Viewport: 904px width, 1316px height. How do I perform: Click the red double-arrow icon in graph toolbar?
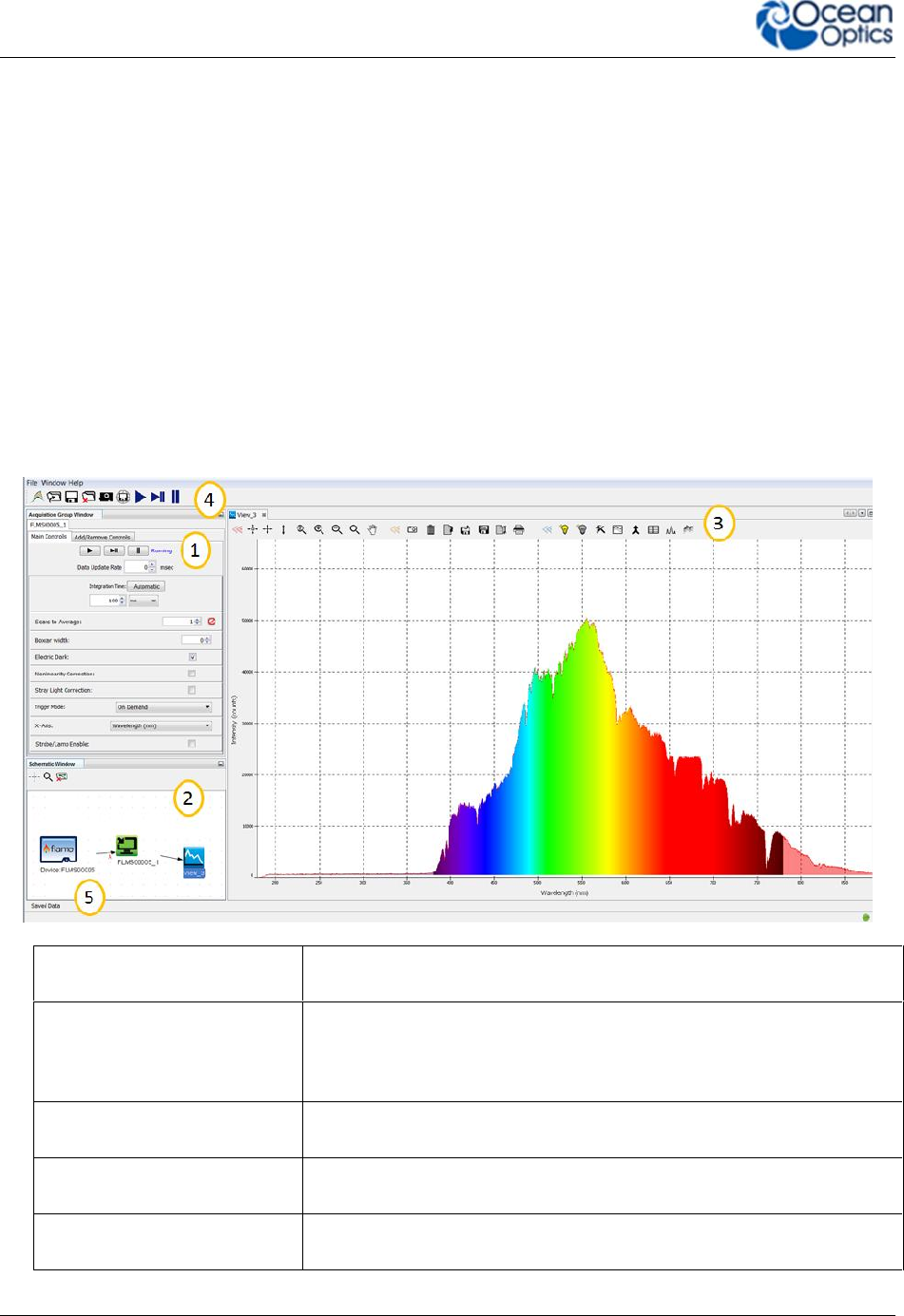coord(237,529)
